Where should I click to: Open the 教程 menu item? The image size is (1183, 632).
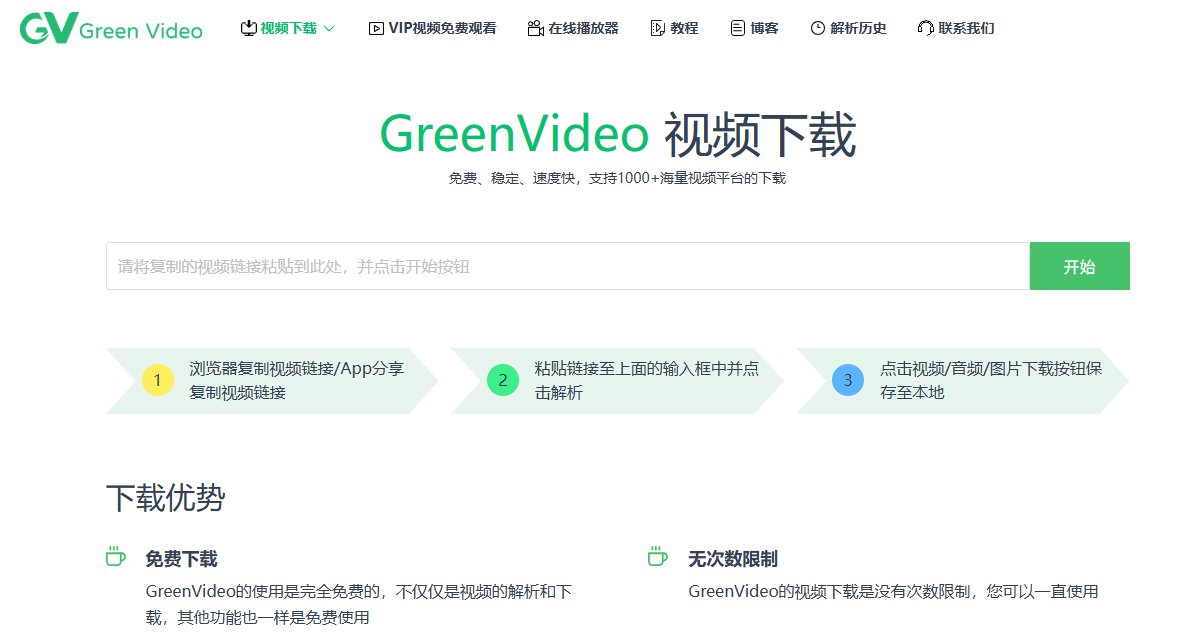click(x=684, y=29)
